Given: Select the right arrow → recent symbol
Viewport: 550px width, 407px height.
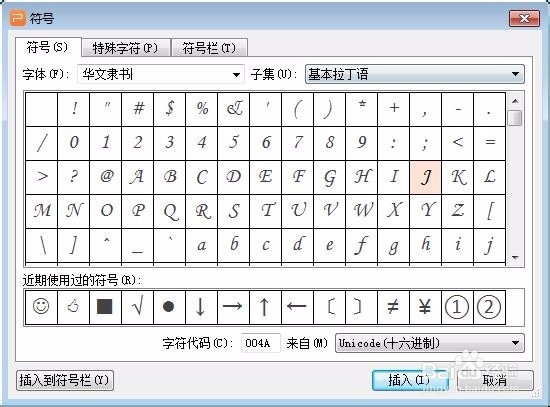Looking at the screenshot, I should click(x=233, y=307).
